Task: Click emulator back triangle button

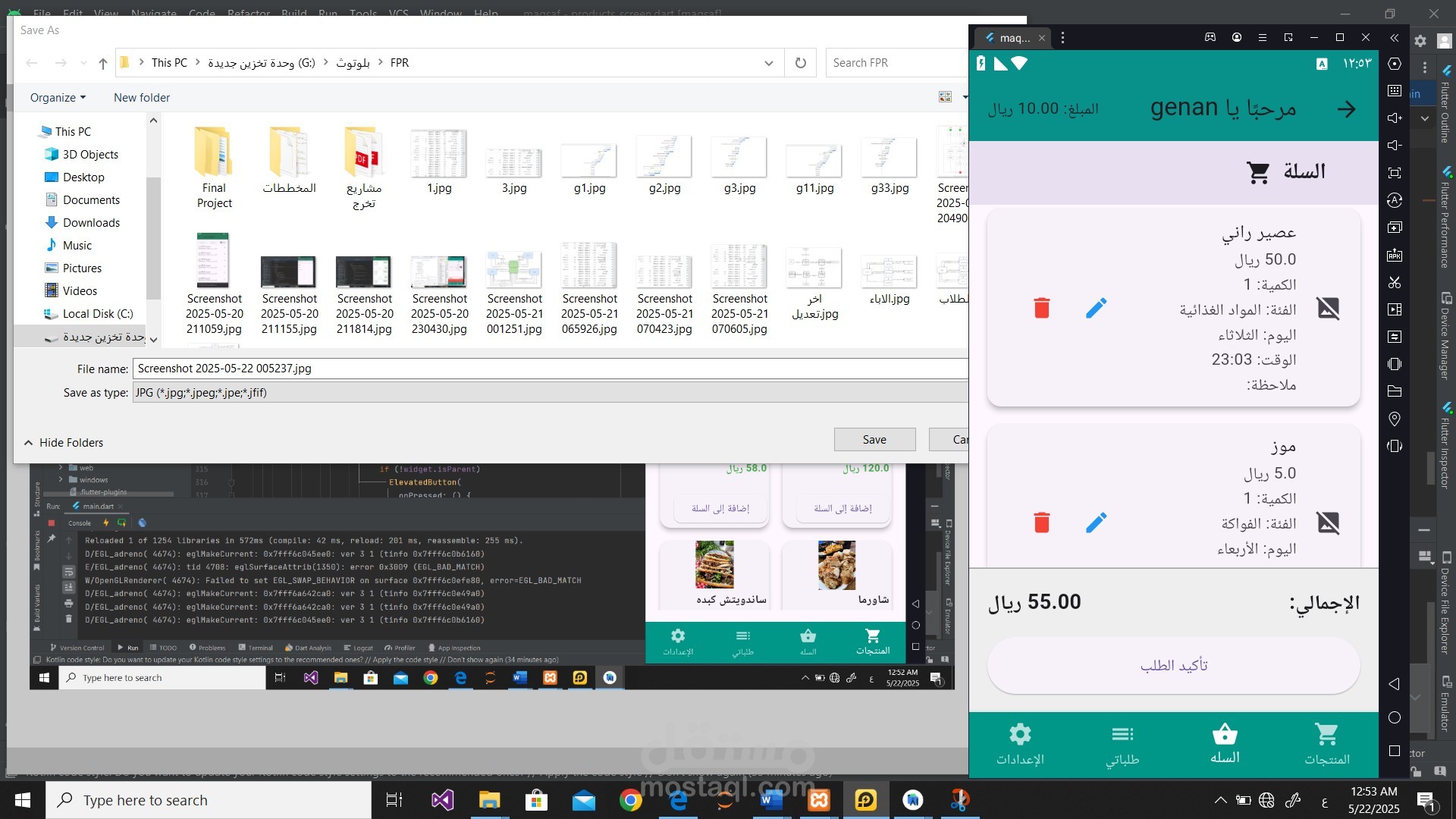Action: (x=1394, y=684)
